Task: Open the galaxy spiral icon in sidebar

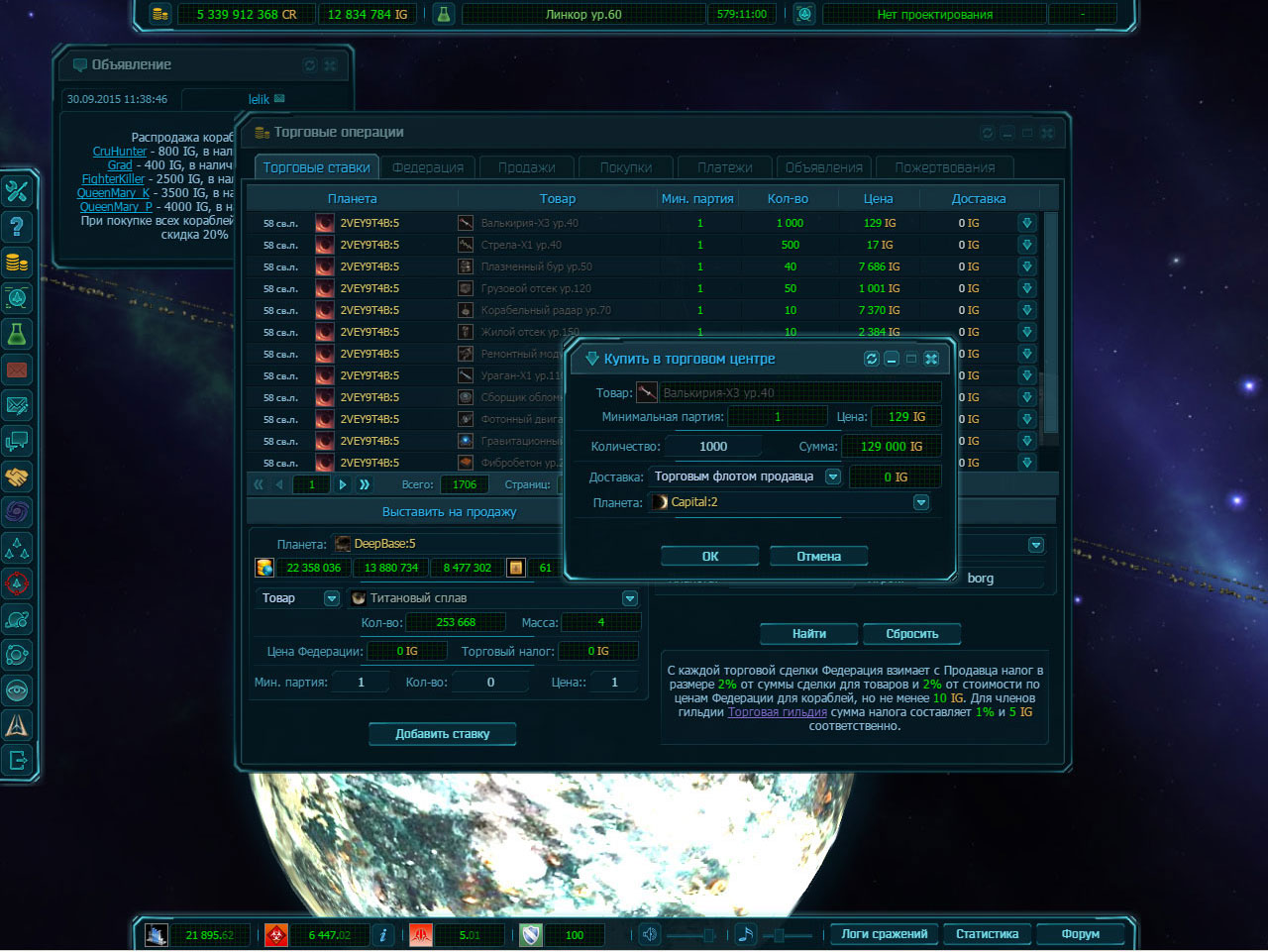Action: (17, 512)
